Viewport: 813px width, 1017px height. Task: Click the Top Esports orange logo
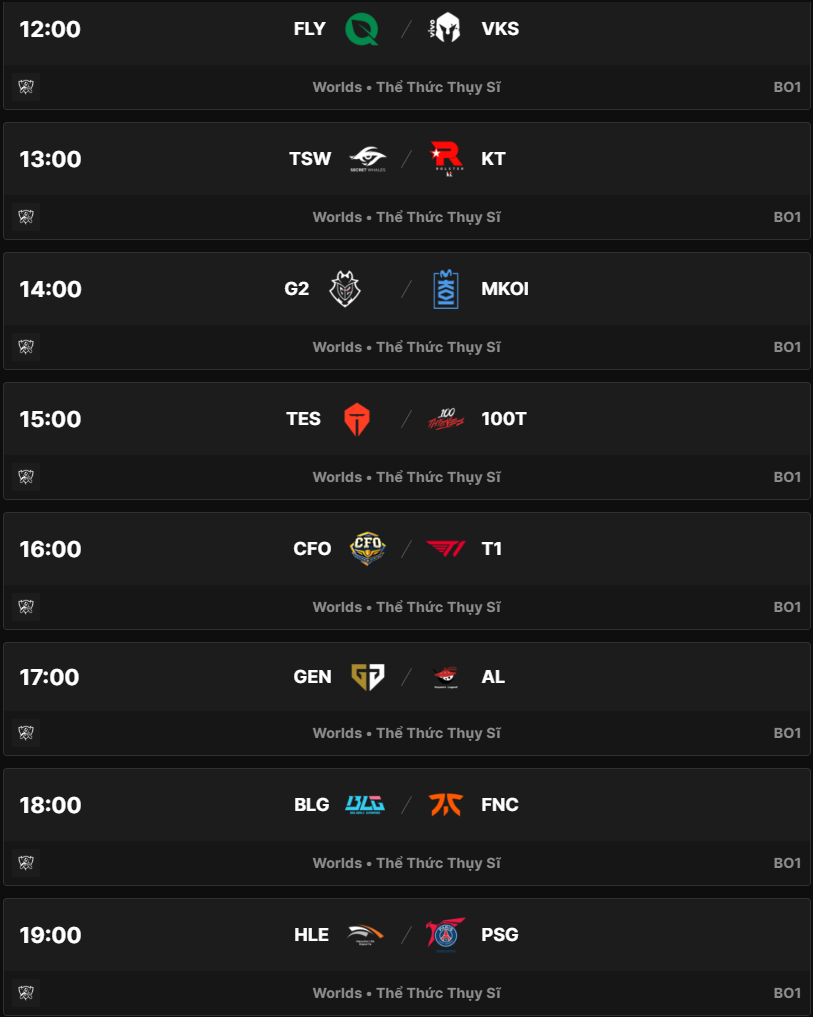pos(356,419)
